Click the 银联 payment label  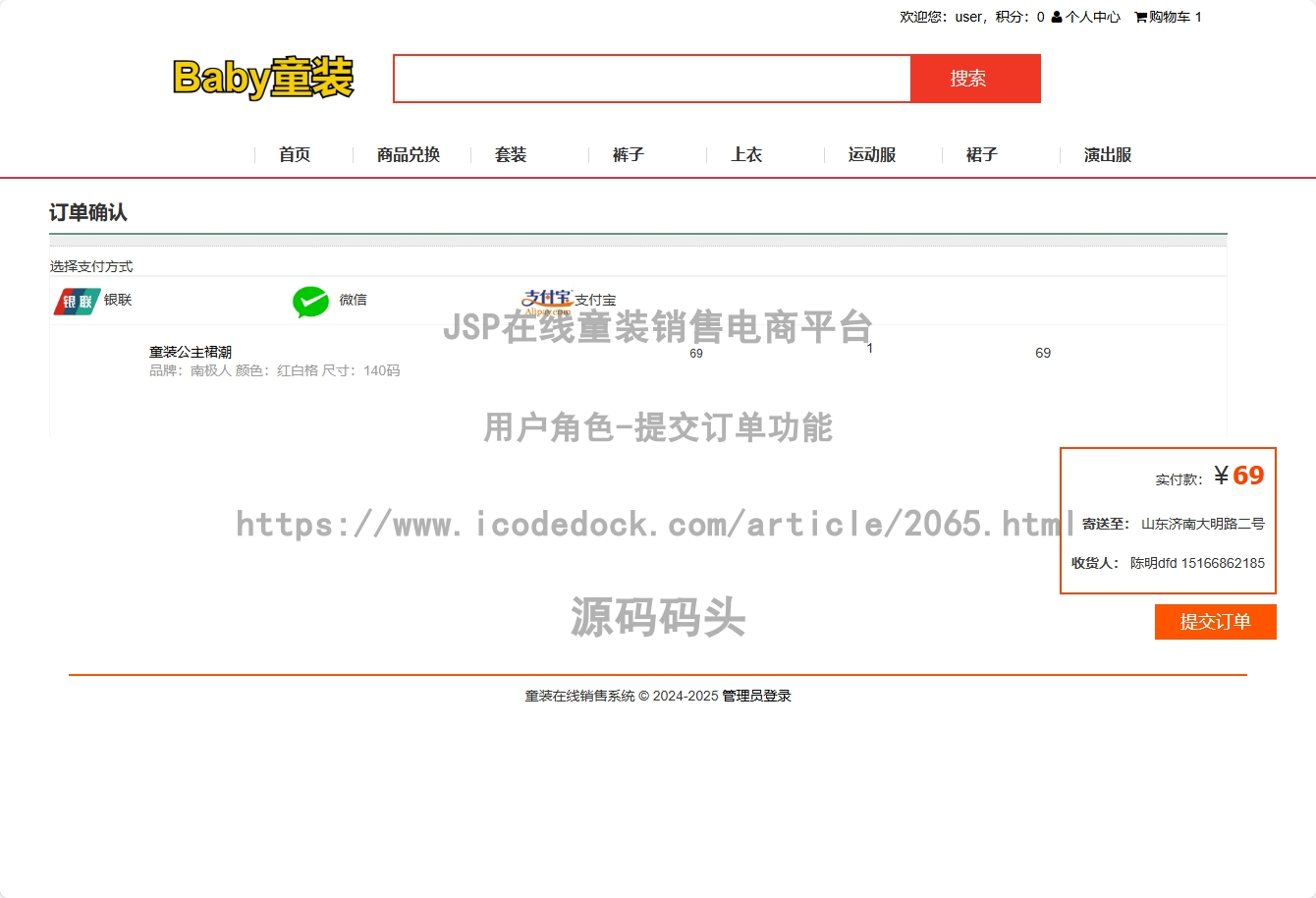pyautogui.click(x=118, y=300)
